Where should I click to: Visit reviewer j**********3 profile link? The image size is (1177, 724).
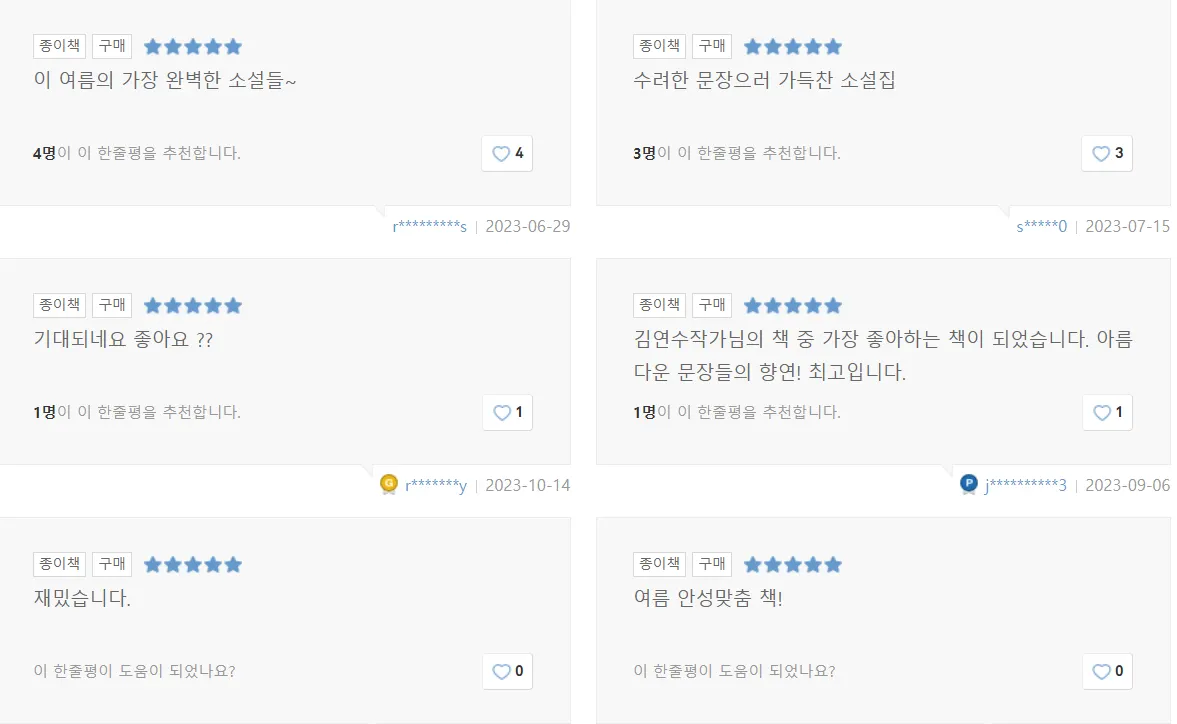[1025, 486]
